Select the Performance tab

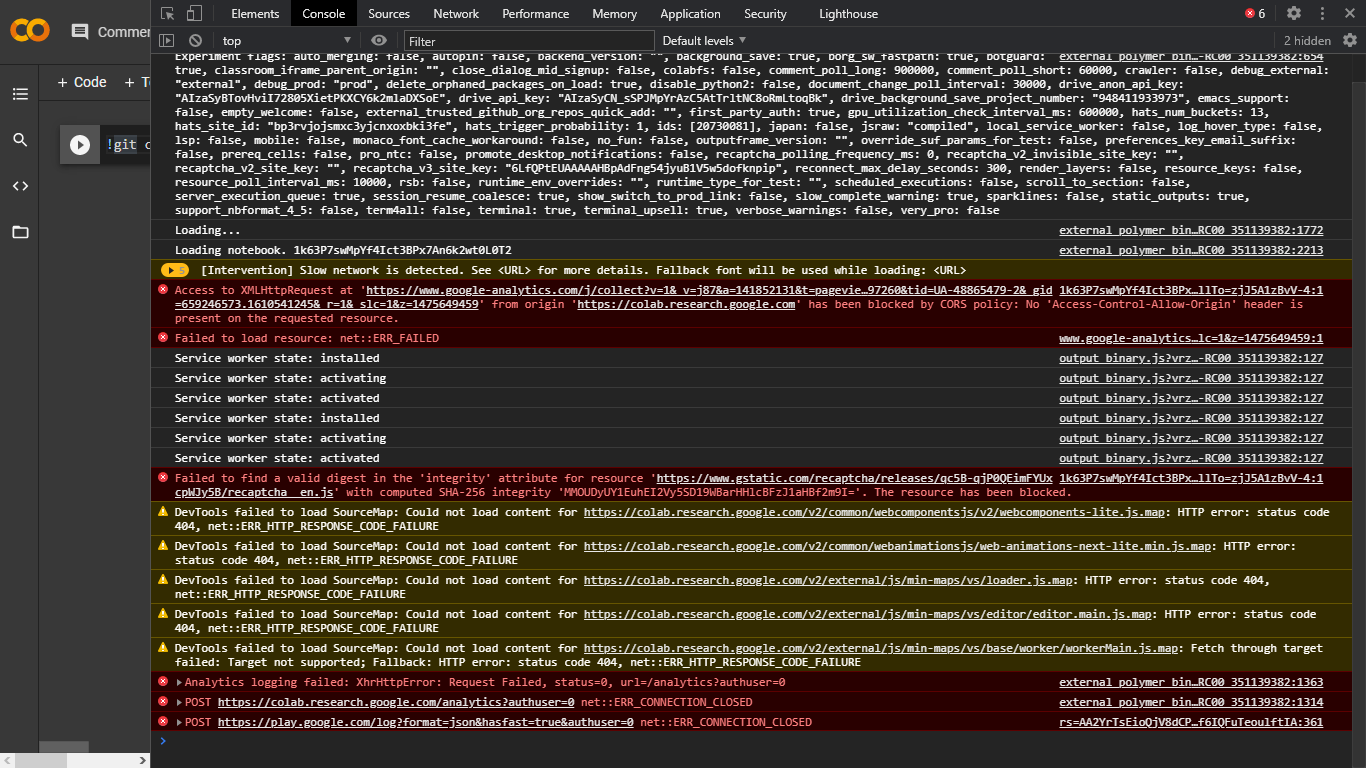(x=536, y=14)
